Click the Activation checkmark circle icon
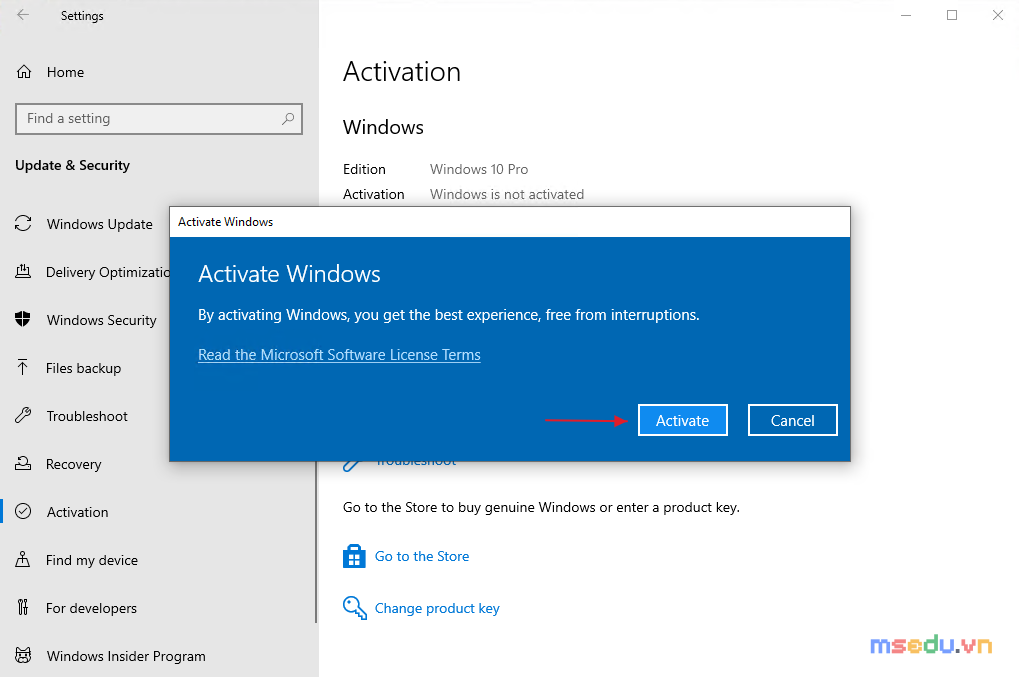The image size is (1019, 677). pyautogui.click(x=23, y=511)
